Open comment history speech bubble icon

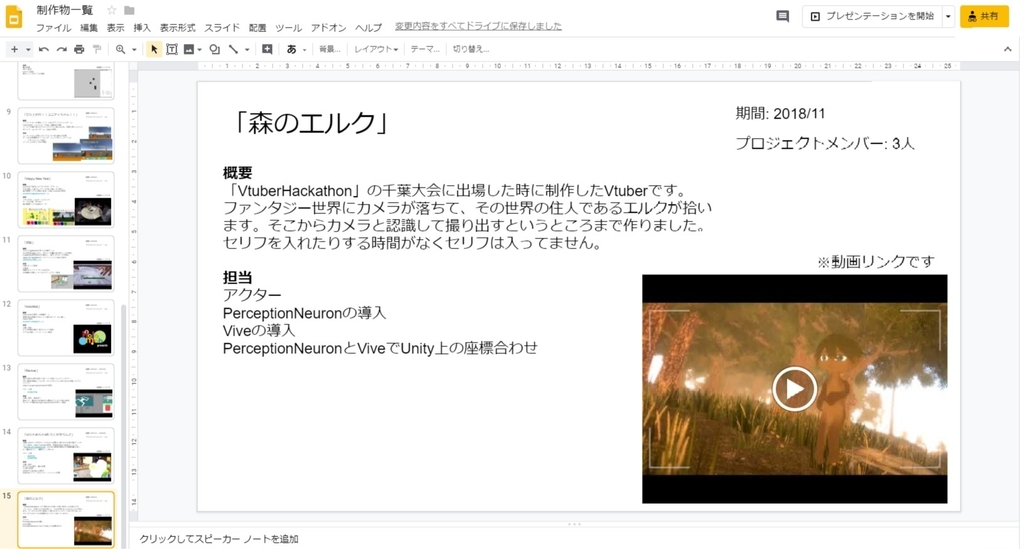[x=782, y=16]
